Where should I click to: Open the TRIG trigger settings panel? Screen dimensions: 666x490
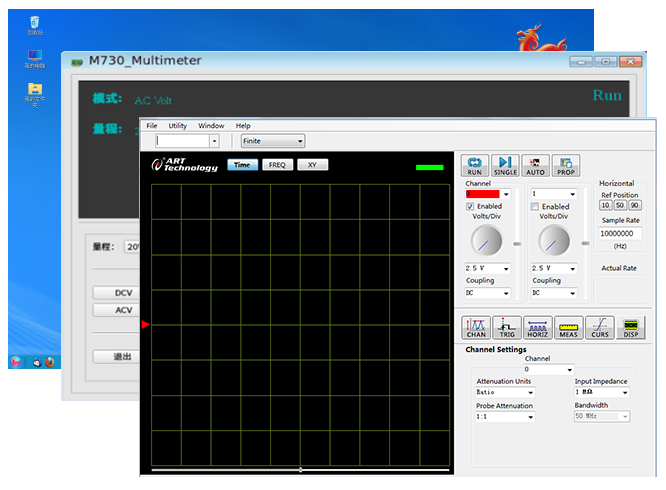coord(507,328)
